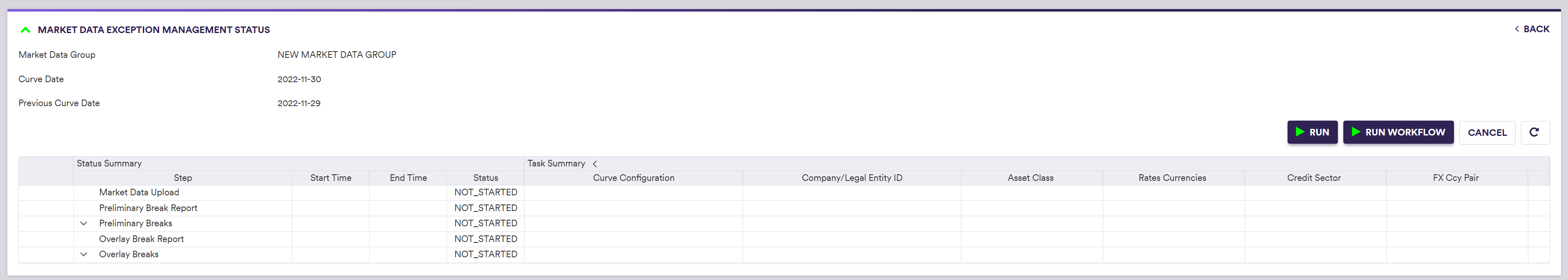Sort by the Status column header
The image size is (1568, 280).
tap(485, 178)
